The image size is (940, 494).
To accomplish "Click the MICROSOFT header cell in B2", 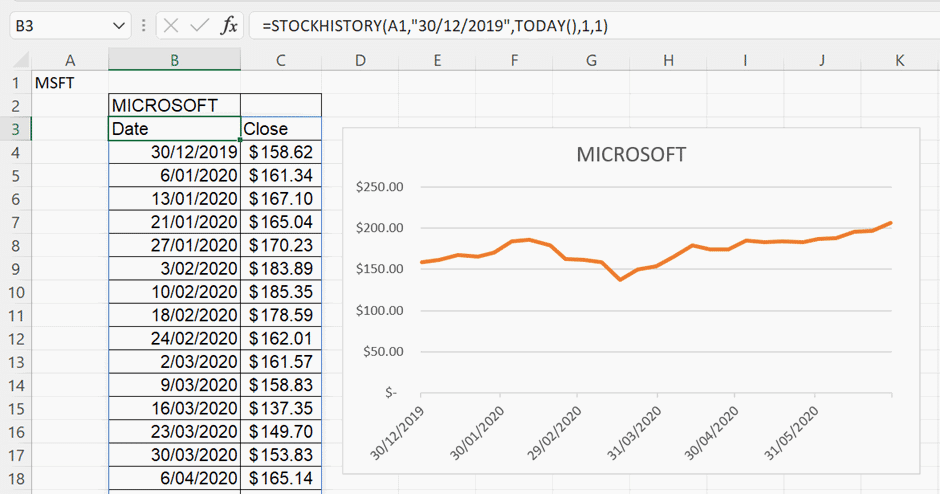I will click(x=174, y=105).
